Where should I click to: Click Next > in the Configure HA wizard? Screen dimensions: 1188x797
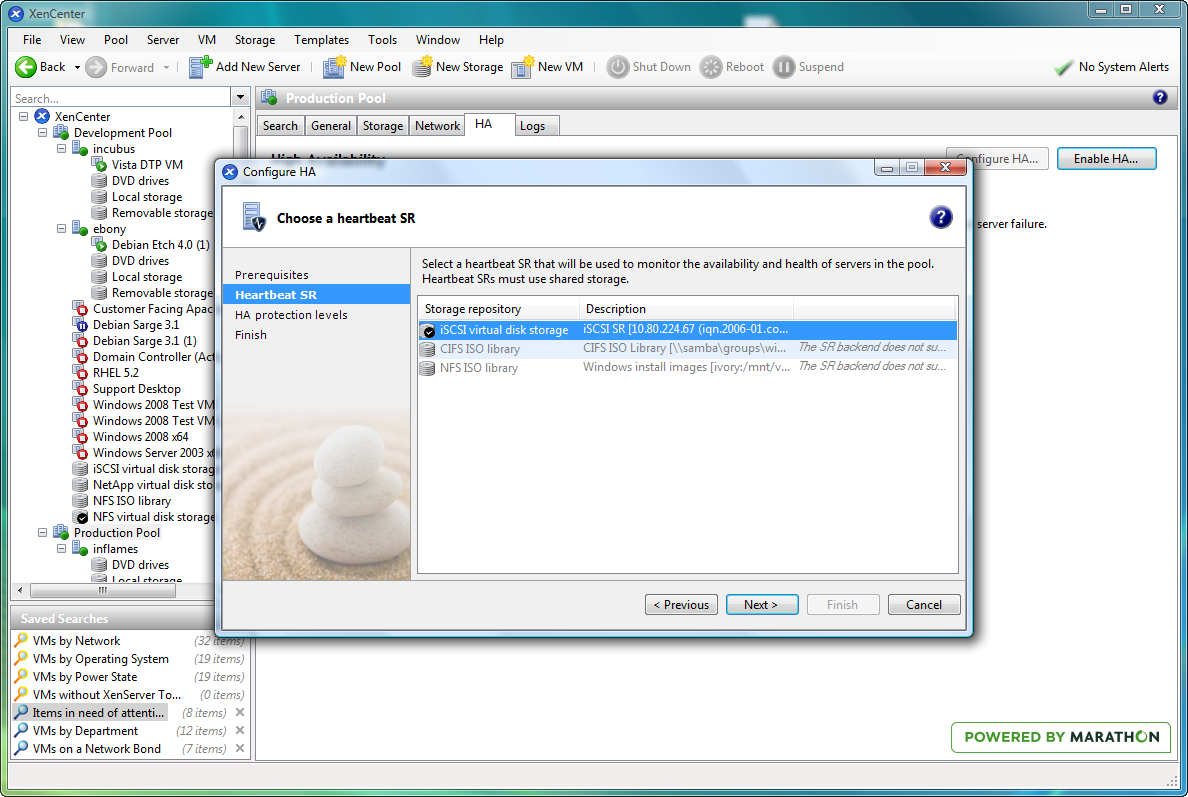point(761,605)
